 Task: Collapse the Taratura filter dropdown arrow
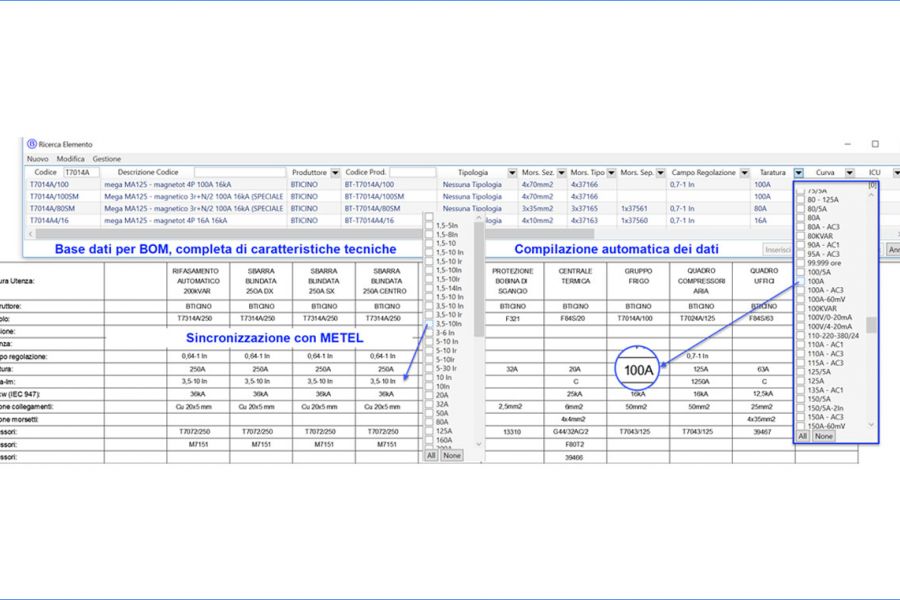click(798, 173)
